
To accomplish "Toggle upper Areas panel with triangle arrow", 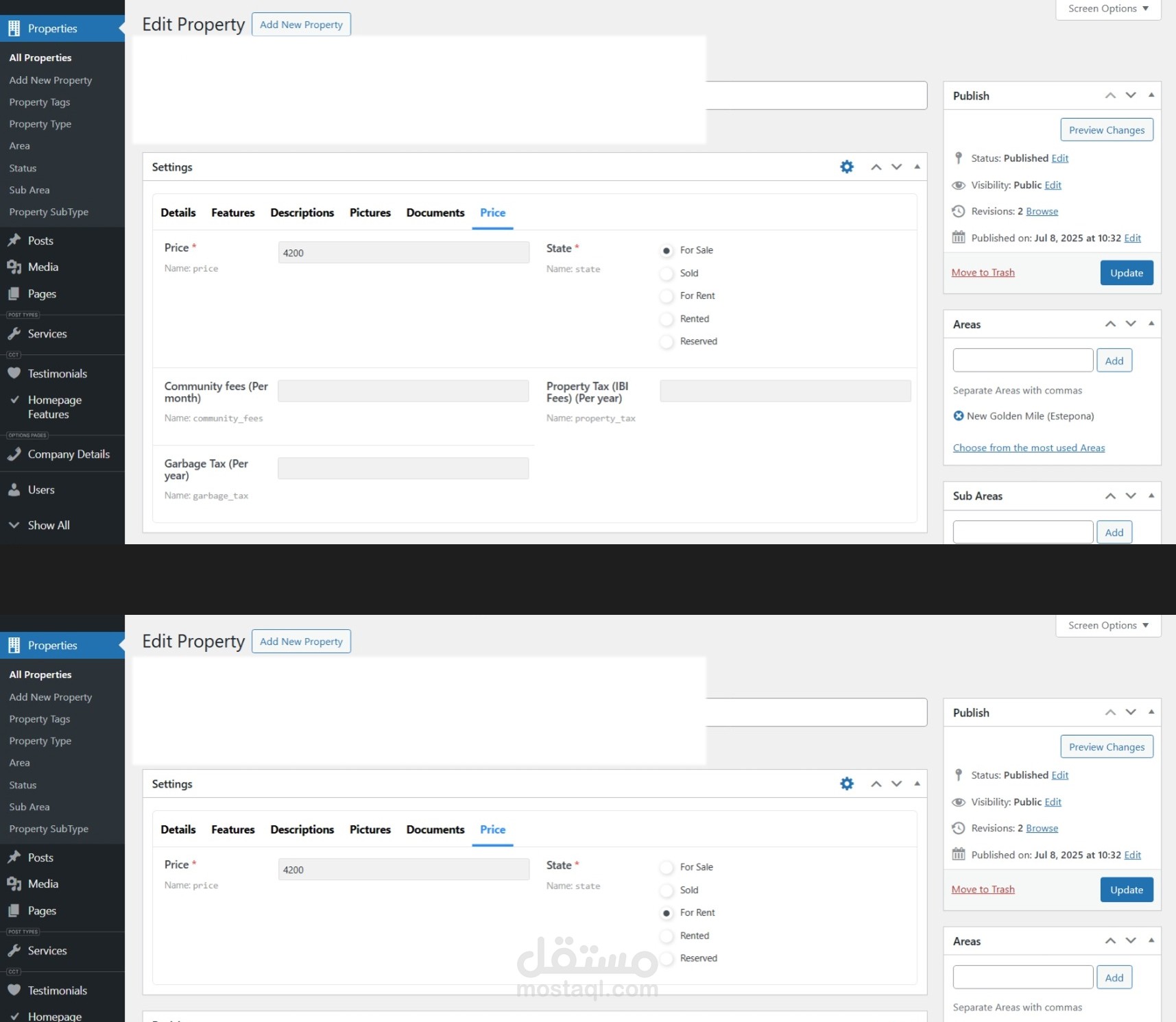I will click(x=1151, y=324).
